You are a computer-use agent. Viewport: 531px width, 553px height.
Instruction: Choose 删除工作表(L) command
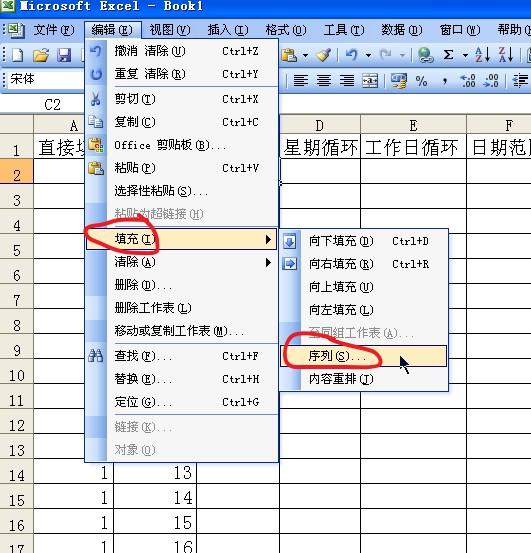[x=181, y=308]
